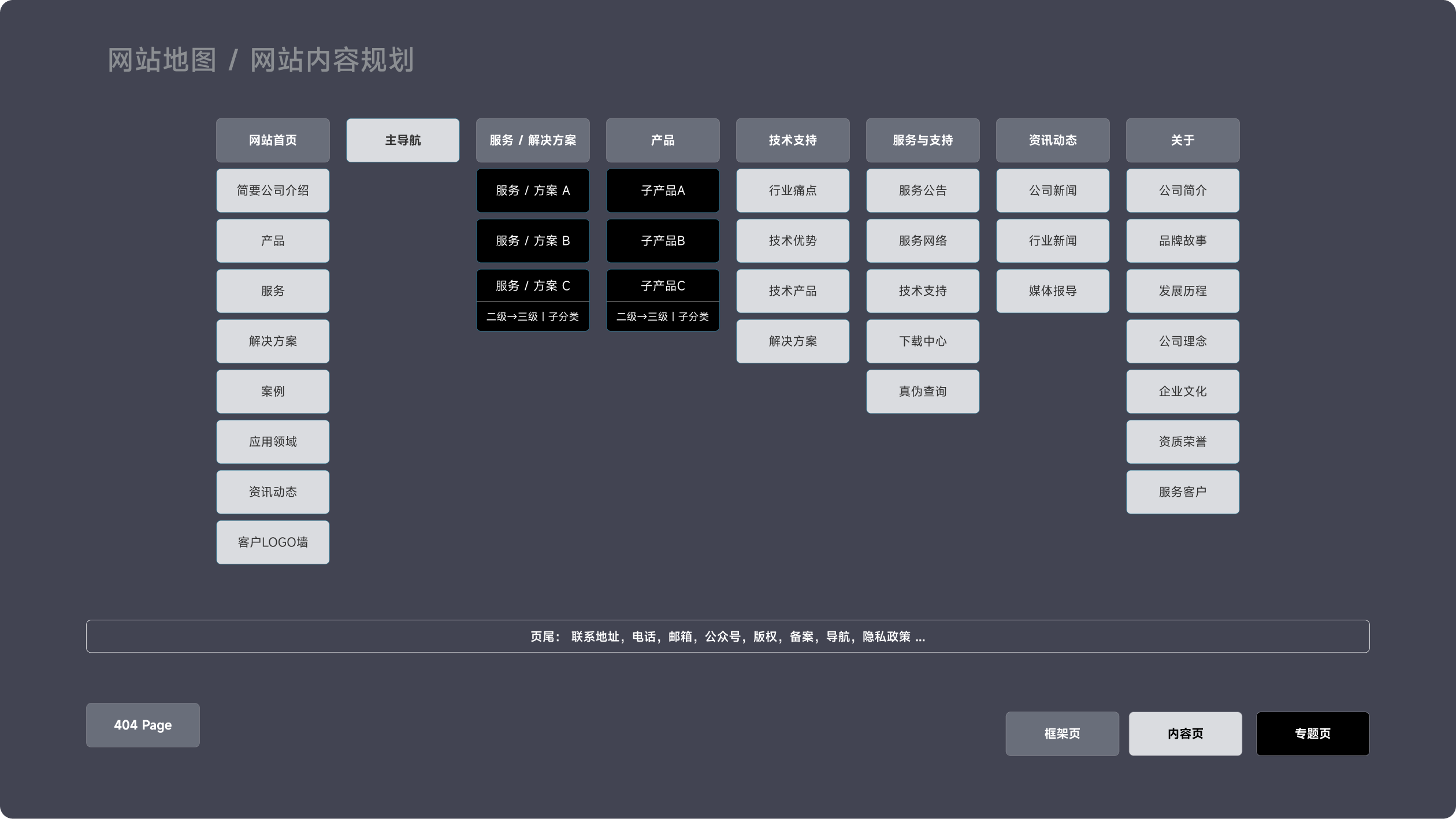The width and height of the screenshot is (1456, 819).
Task: Select the 行业痛点 node
Action: coord(792,190)
